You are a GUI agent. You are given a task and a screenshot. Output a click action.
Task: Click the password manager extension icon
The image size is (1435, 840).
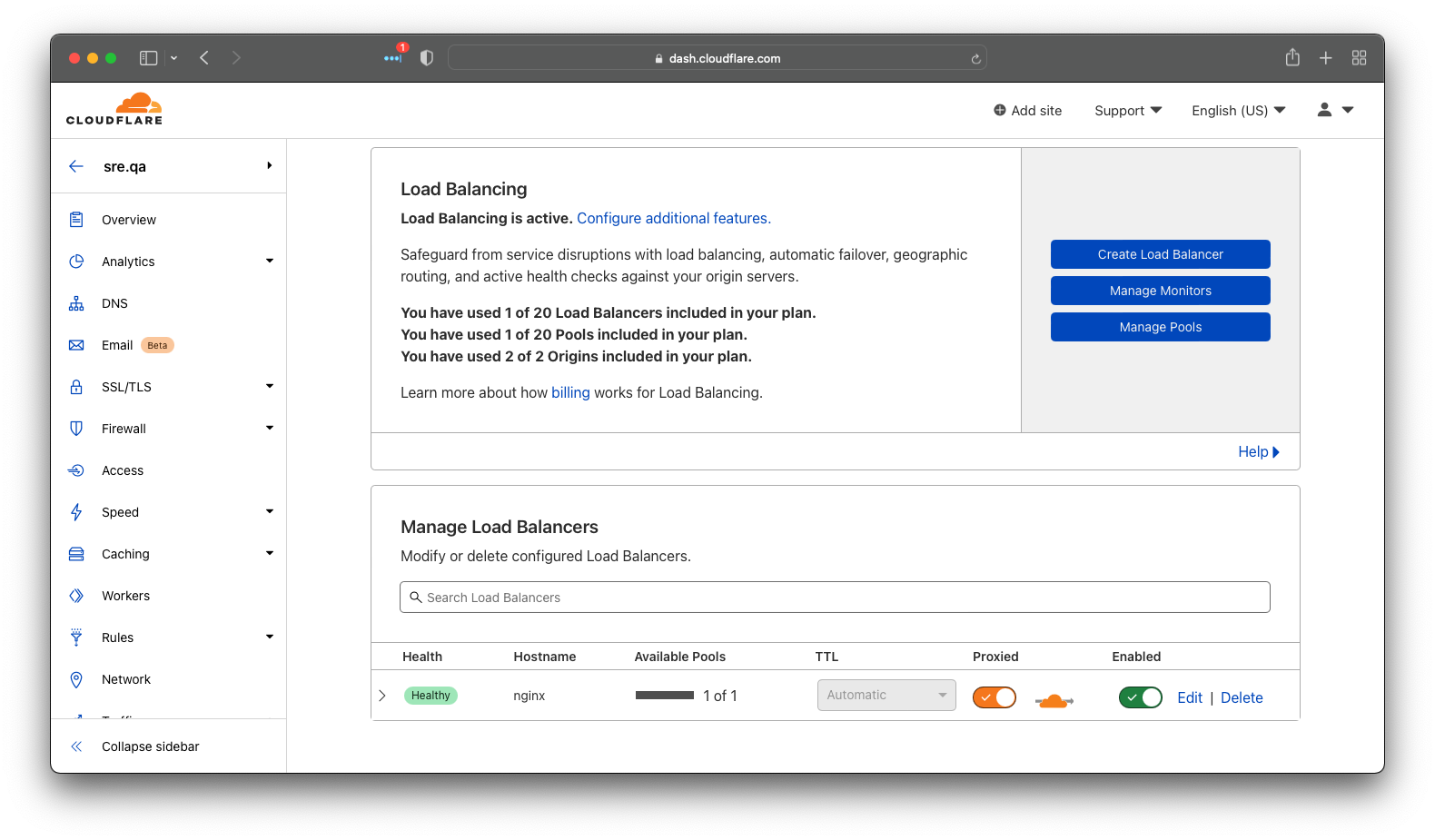393,56
